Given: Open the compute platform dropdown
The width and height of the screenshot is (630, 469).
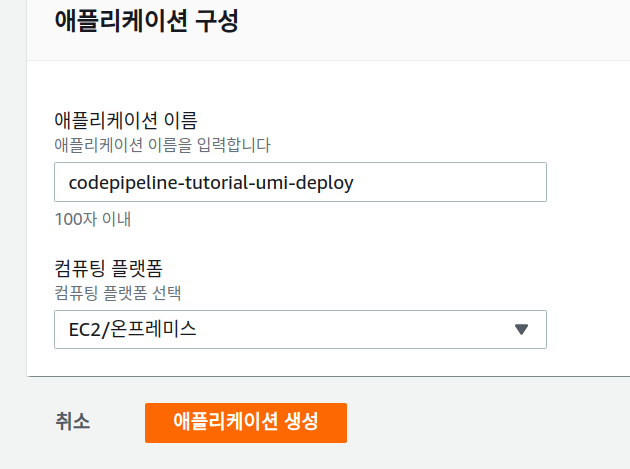Looking at the screenshot, I should click(x=300, y=329).
